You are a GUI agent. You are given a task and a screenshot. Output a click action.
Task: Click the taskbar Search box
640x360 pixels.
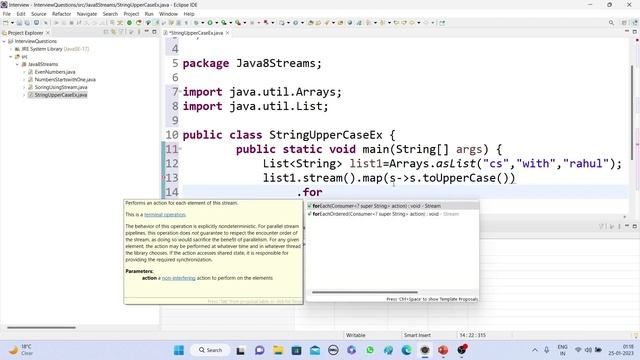pos(210,350)
